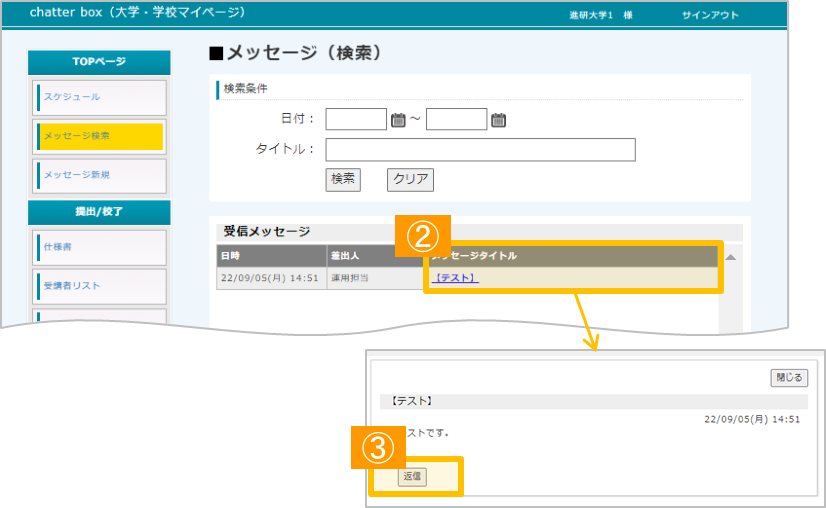Click サインアウト to sign out
This screenshot has width=826, height=508.
(710, 16)
